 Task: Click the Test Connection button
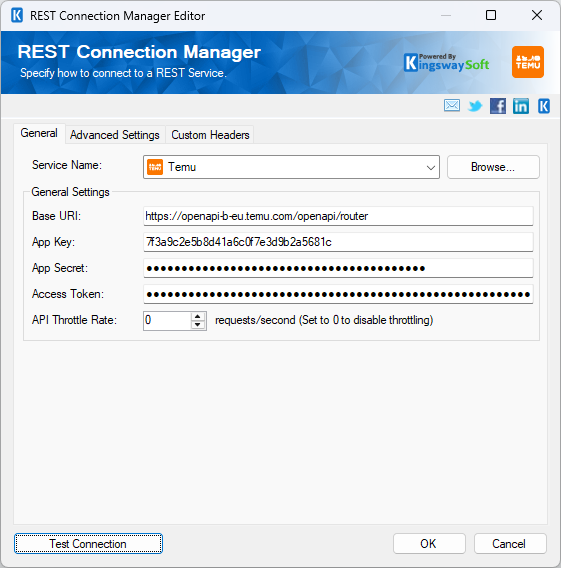(88, 543)
